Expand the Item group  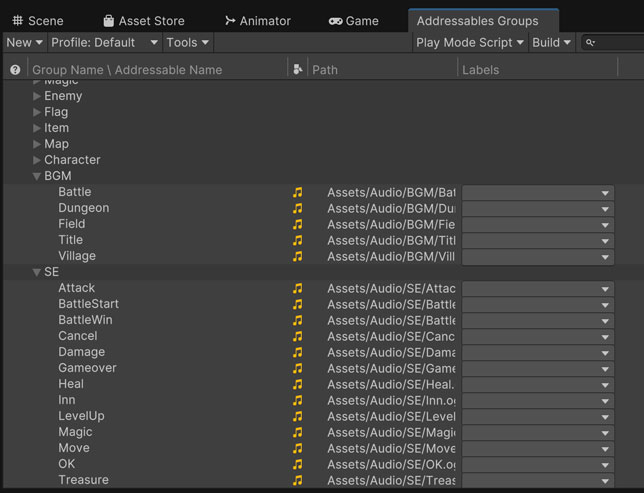click(37, 128)
